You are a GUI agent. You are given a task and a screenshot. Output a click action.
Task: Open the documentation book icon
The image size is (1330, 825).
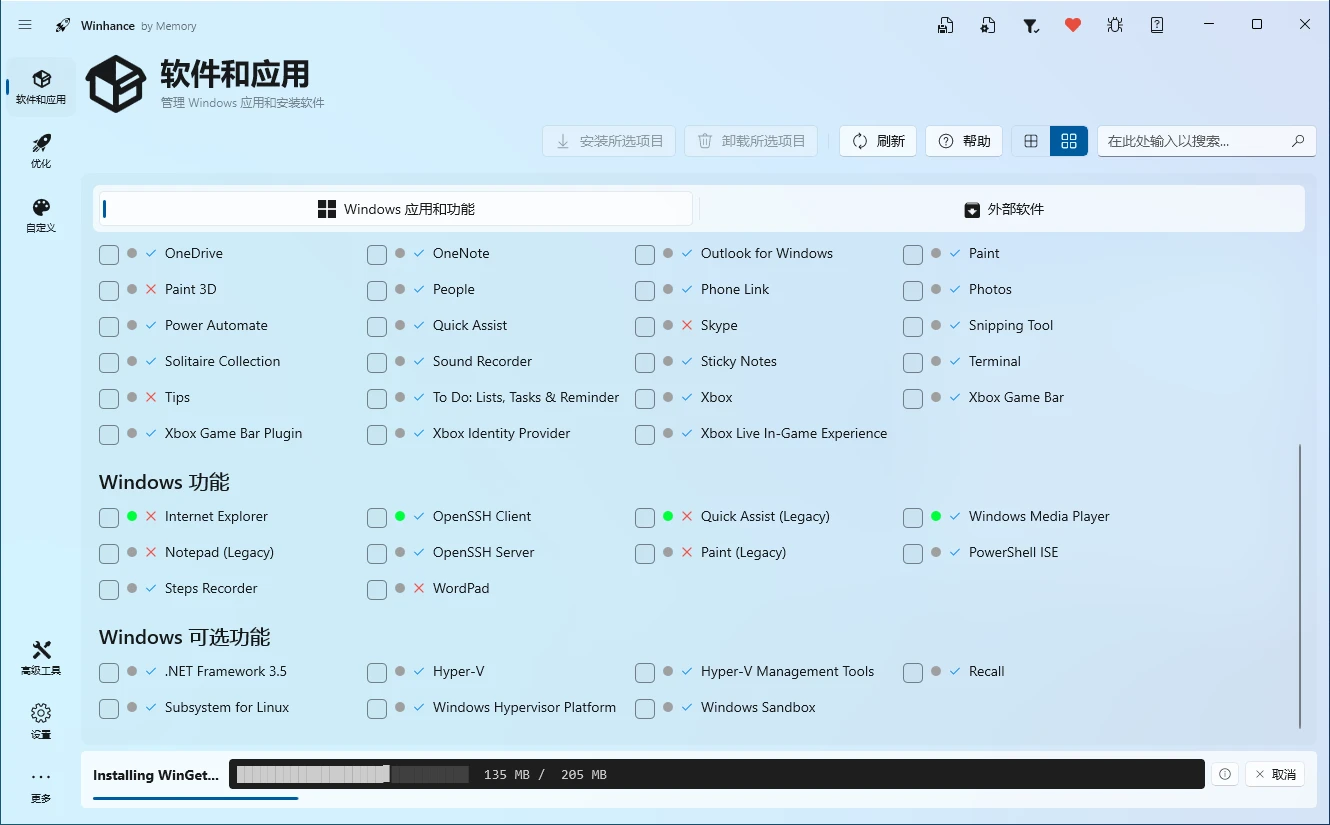(x=1157, y=26)
